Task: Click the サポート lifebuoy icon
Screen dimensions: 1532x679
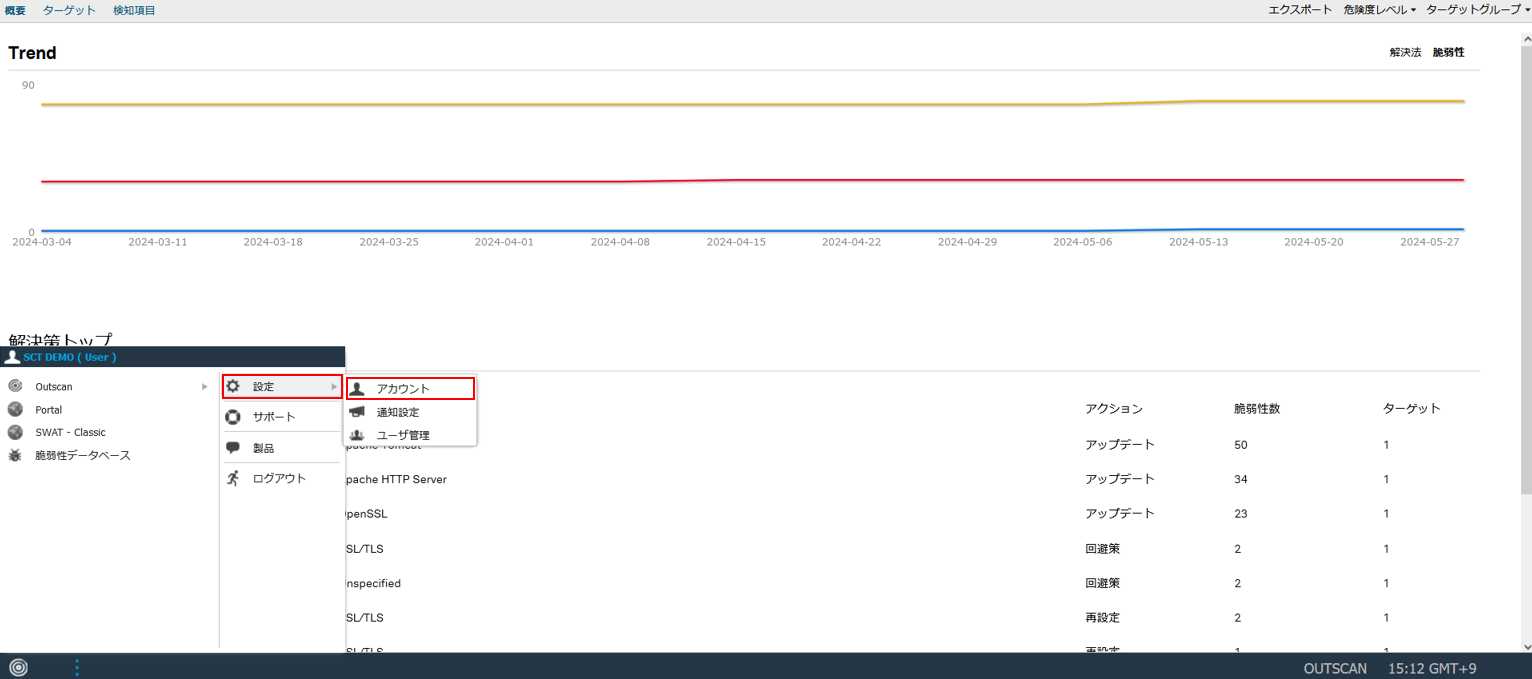Action: point(233,417)
